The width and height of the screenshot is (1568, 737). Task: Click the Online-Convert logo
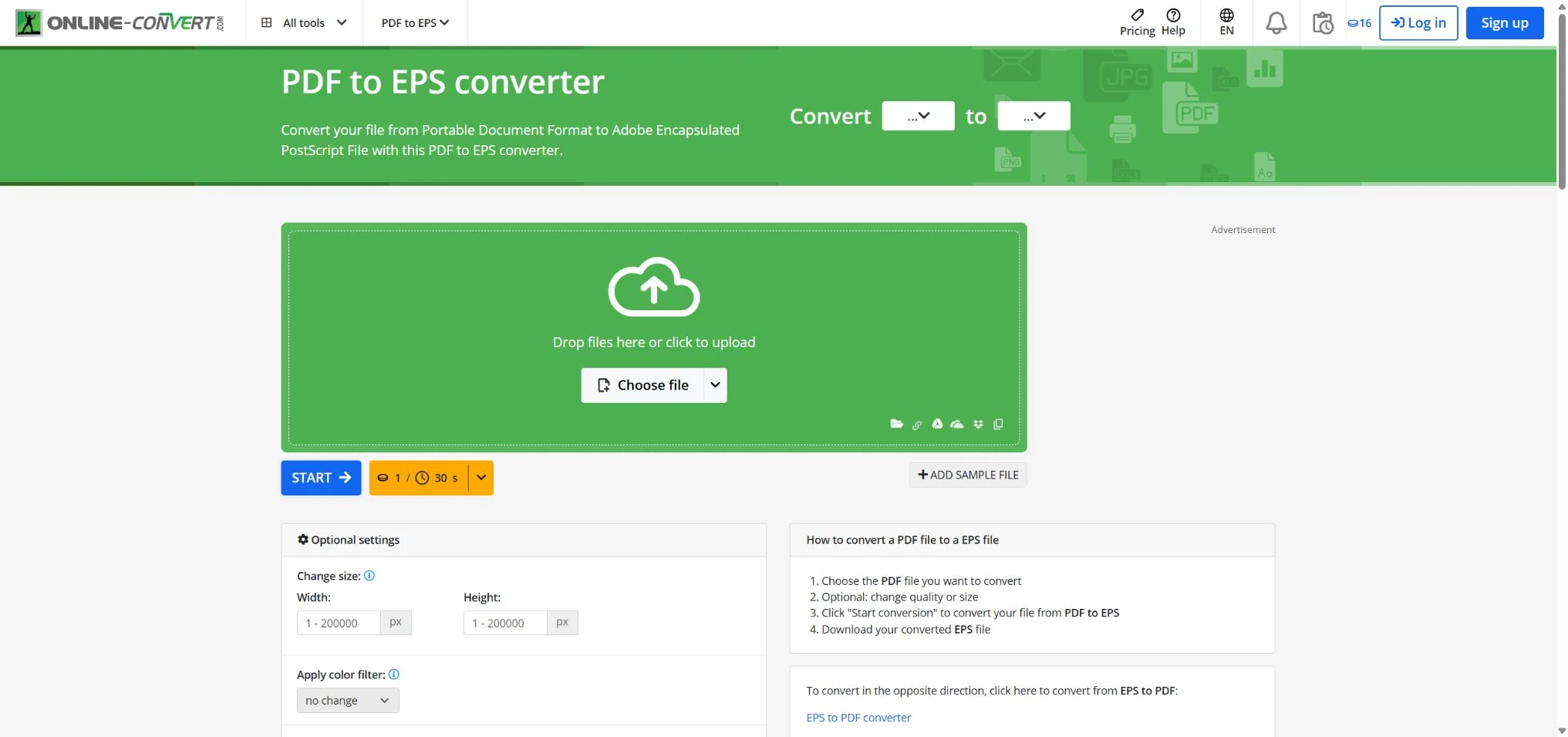[120, 22]
